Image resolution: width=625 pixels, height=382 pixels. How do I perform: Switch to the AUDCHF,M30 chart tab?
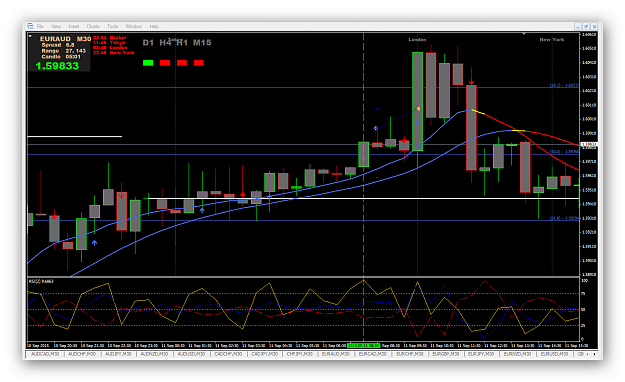(82, 354)
